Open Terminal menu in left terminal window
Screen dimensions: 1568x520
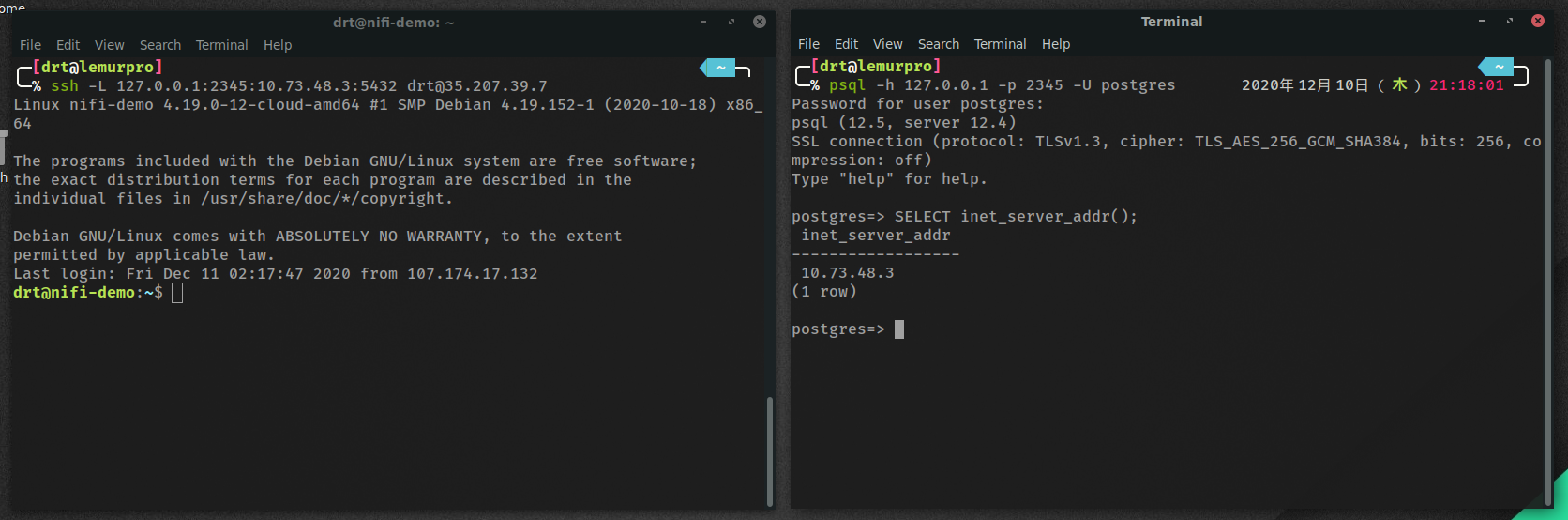(x=222, y=45)
